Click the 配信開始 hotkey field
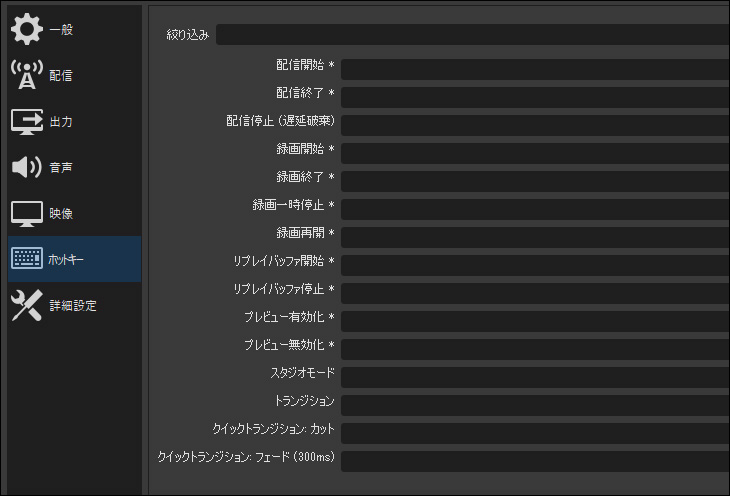 [534, 69]
